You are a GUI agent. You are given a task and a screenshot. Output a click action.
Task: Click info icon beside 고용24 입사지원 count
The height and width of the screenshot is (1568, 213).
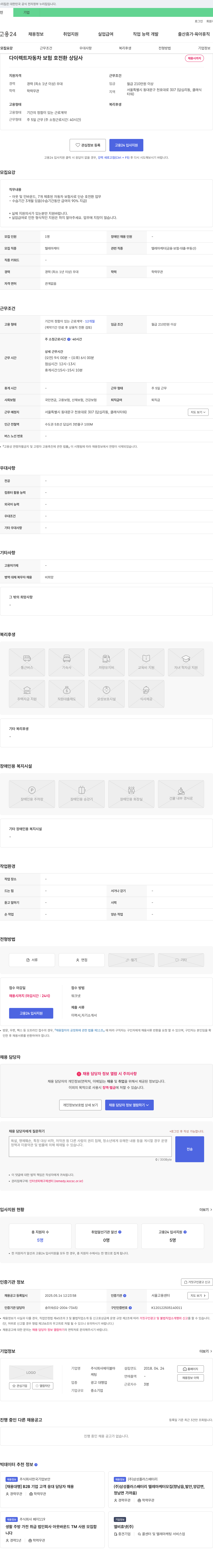pos(185,1232)
